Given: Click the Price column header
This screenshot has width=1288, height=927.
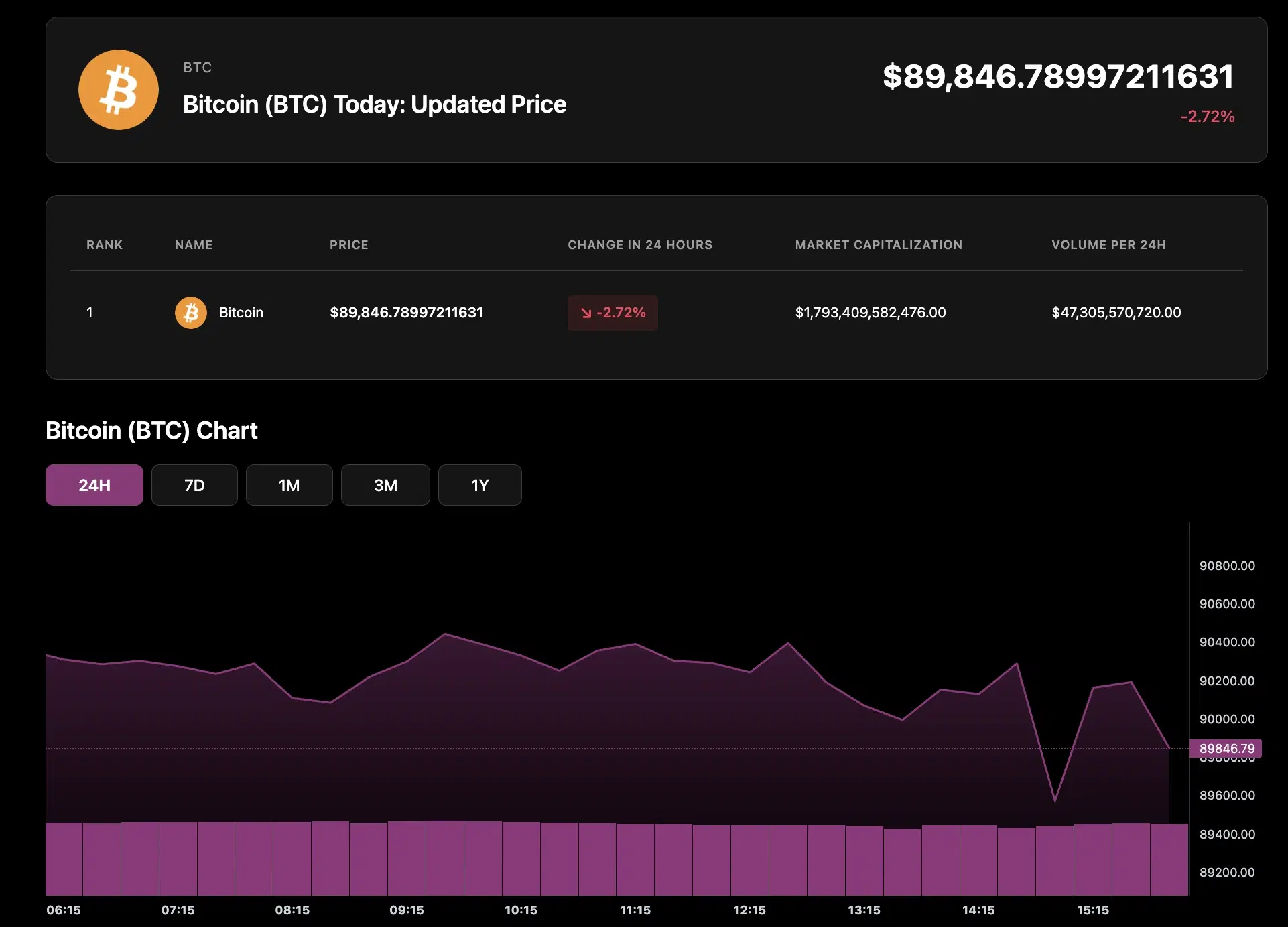Looking at the screenshot, I should click(x=348, y=245).
